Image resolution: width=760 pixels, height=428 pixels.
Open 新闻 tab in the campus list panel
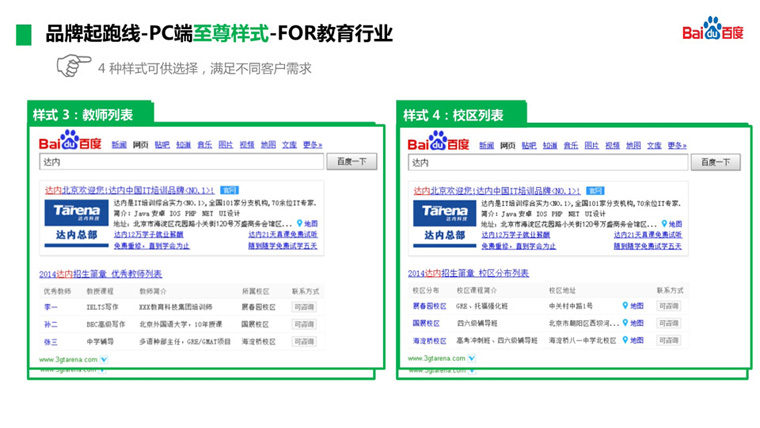[486, 145]
